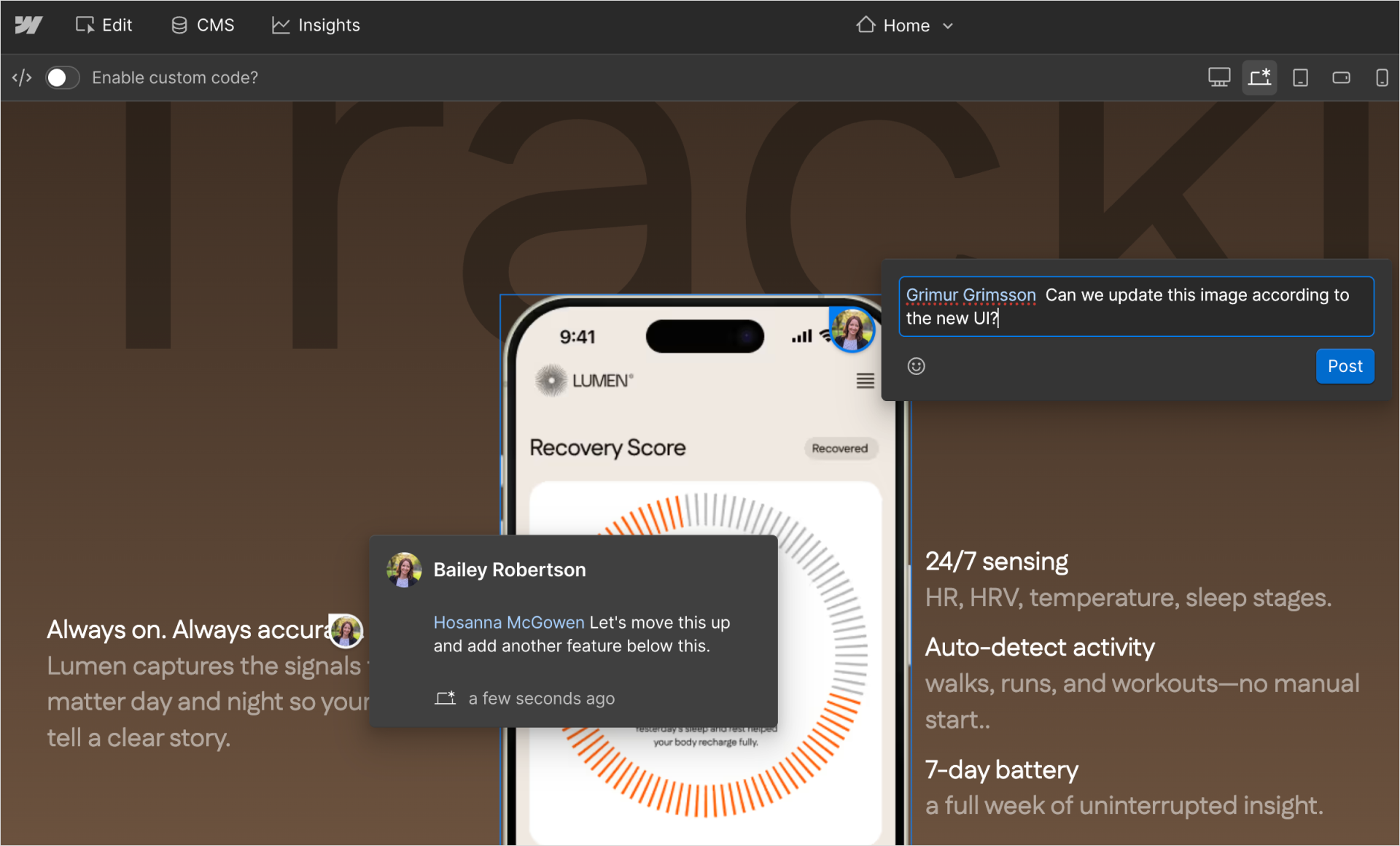Click the Hosanna McGowen mention link

[x=508, y=622]
